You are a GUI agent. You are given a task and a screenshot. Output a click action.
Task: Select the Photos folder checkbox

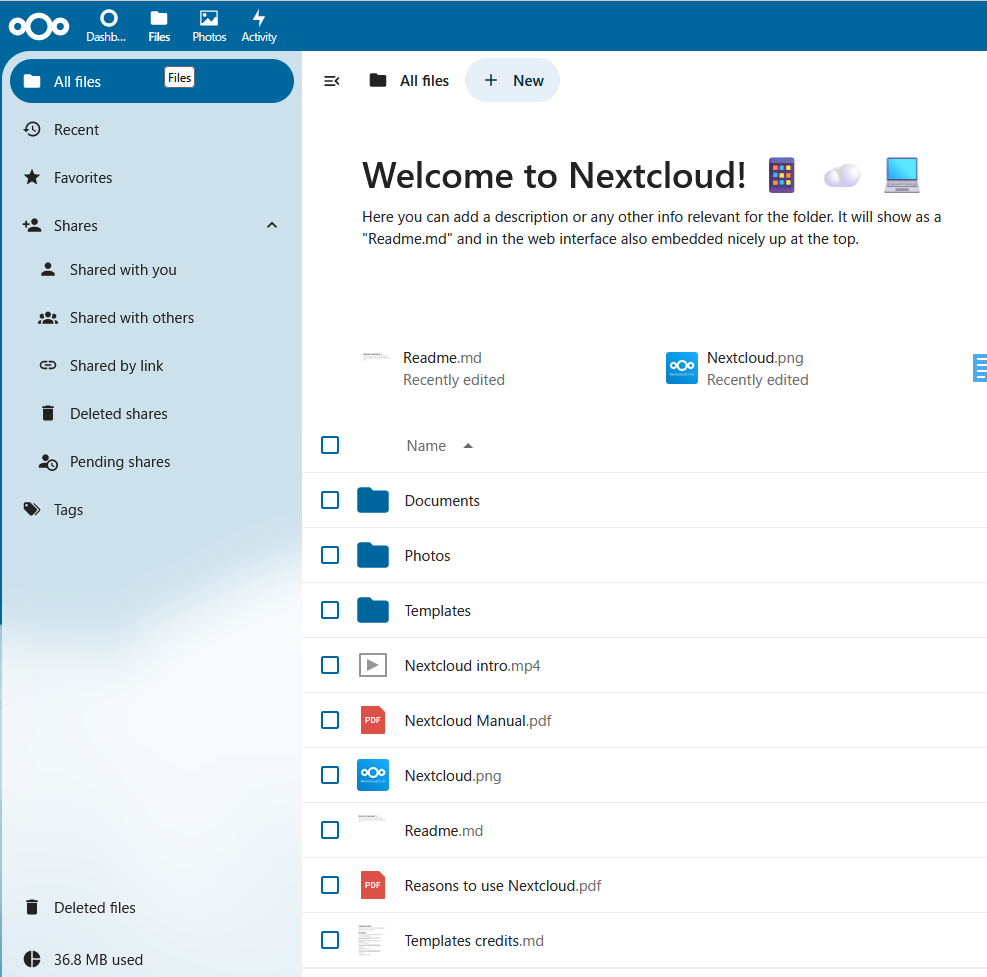point(330,555)
